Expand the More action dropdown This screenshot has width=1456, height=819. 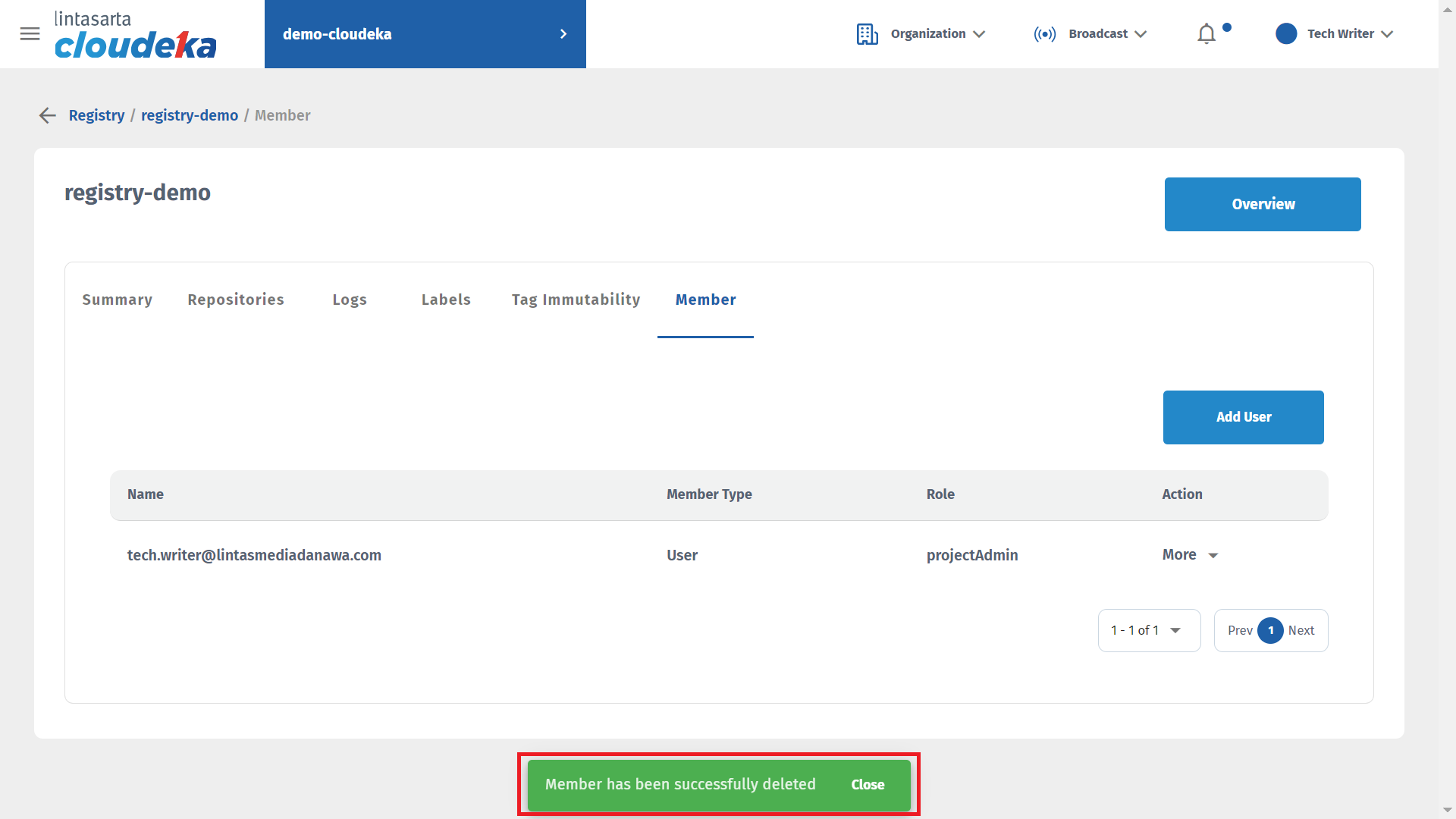coord(1190,555)
